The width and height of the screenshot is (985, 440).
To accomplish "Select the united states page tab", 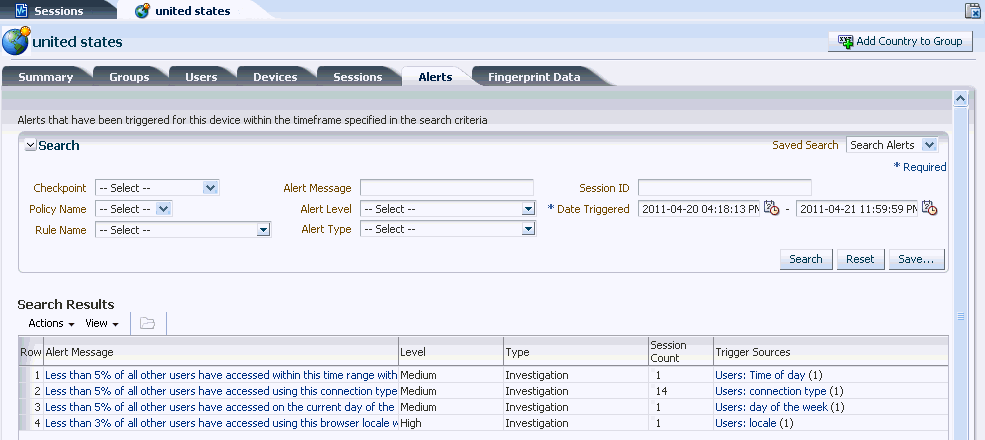I will click(193, 11).
